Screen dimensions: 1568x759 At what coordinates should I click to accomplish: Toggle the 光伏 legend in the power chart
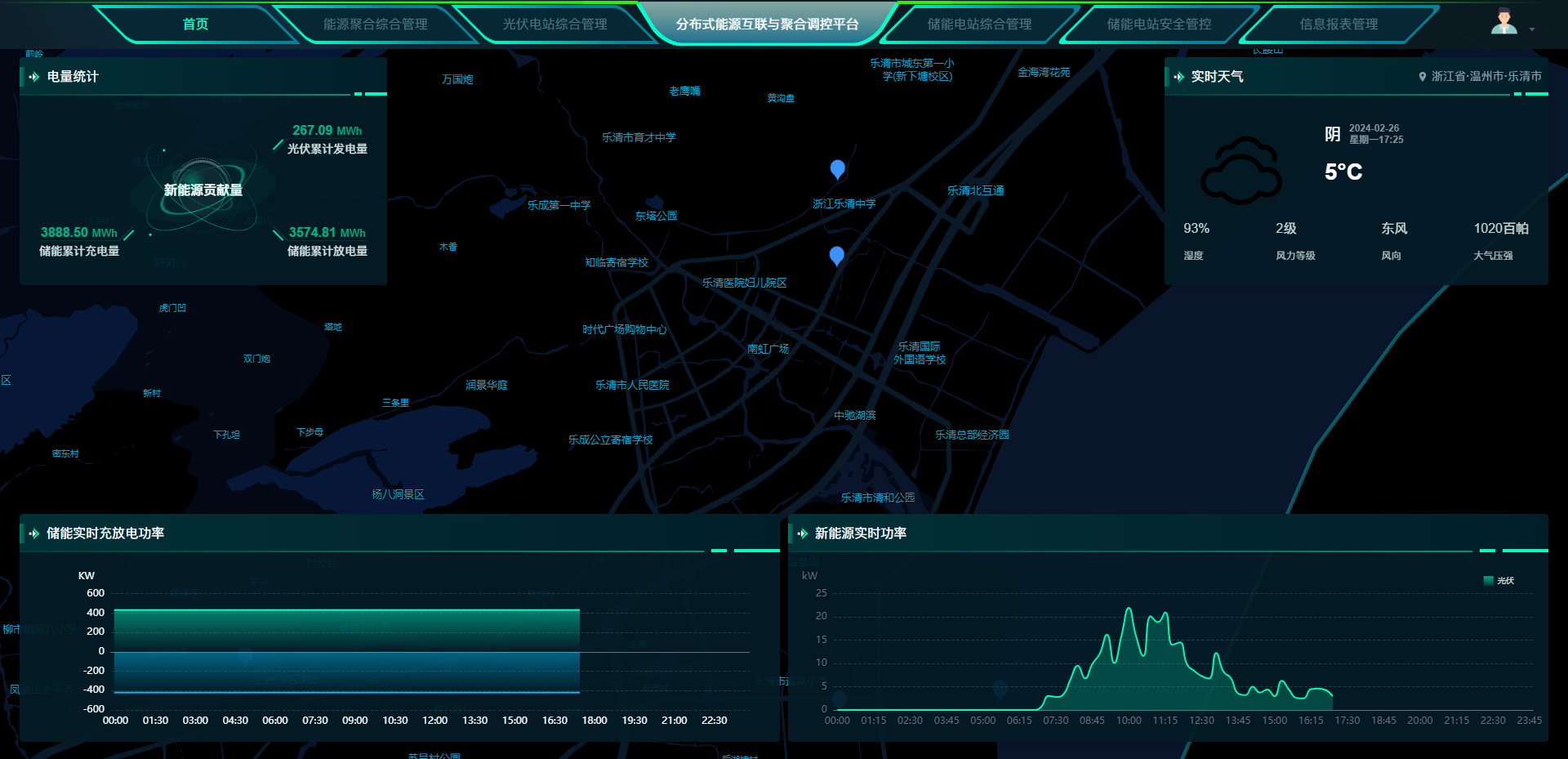1498,581
